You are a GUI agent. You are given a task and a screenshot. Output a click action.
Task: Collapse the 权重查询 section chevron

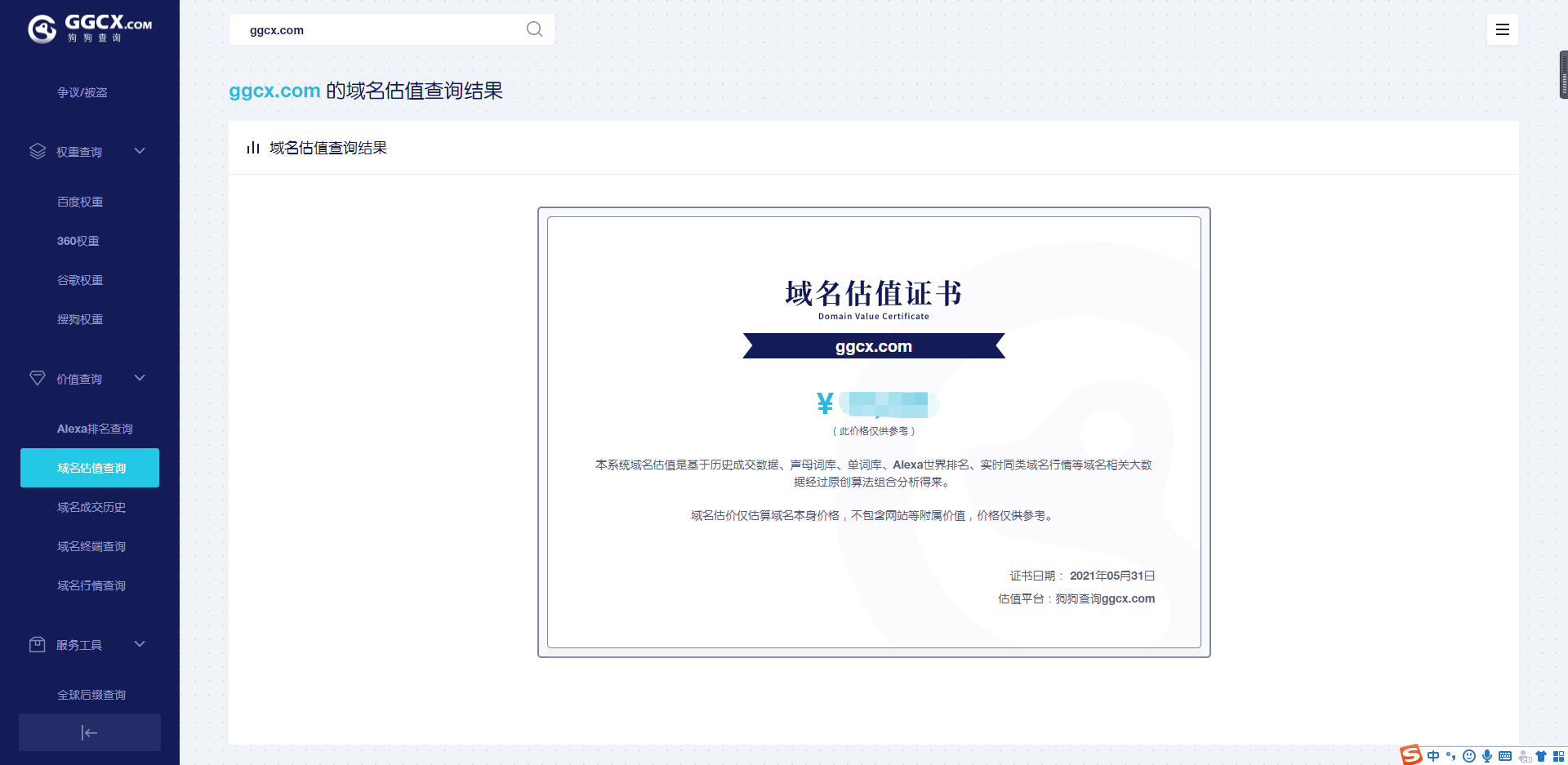pyautogui.click(x=140, y=151)
